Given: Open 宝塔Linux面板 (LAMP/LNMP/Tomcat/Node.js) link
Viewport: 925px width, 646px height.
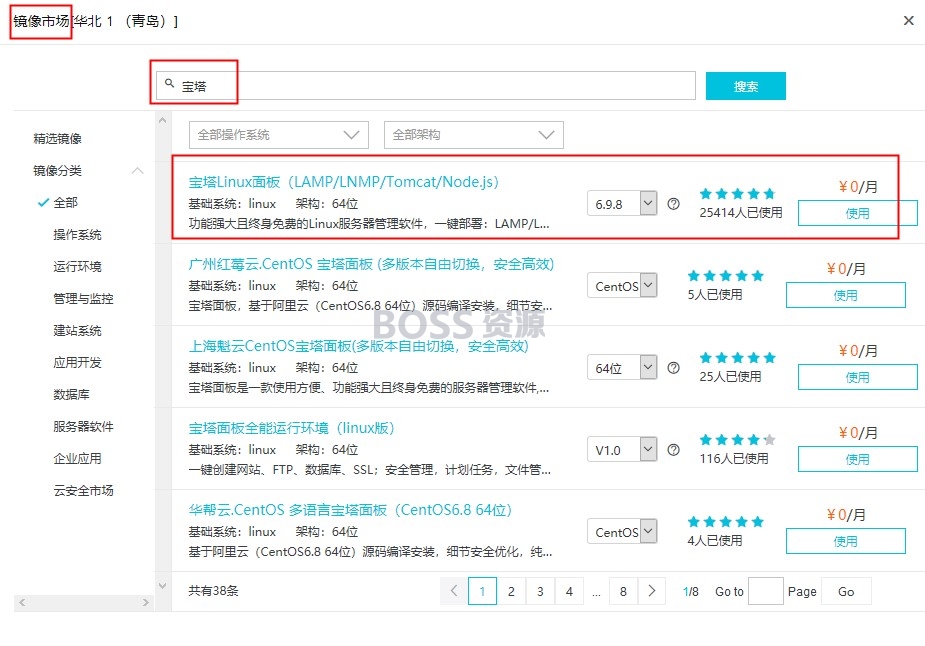Looking at the screenshot, I should 343,182.
